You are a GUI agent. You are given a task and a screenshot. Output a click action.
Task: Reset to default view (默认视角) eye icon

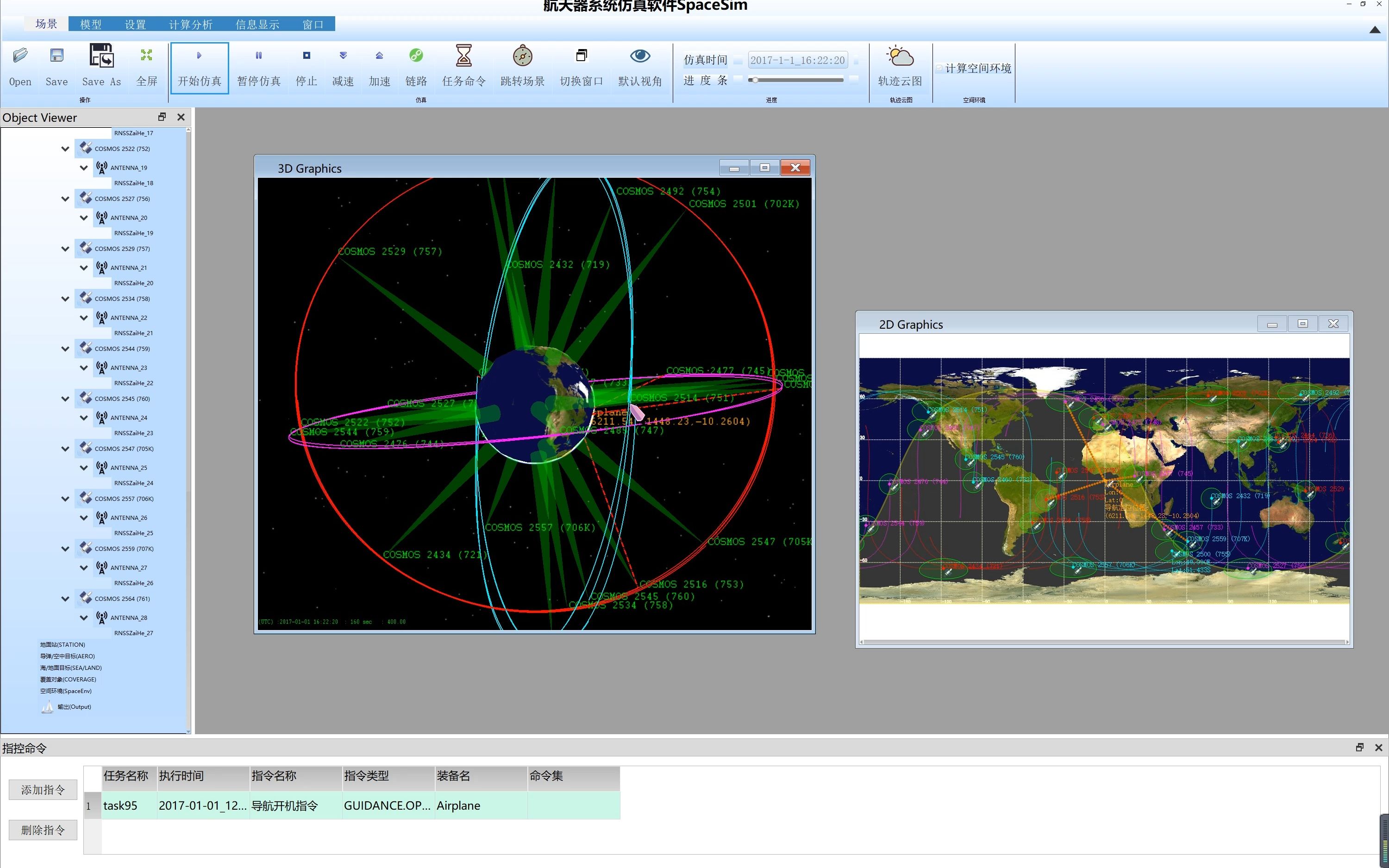pos(640,56)
